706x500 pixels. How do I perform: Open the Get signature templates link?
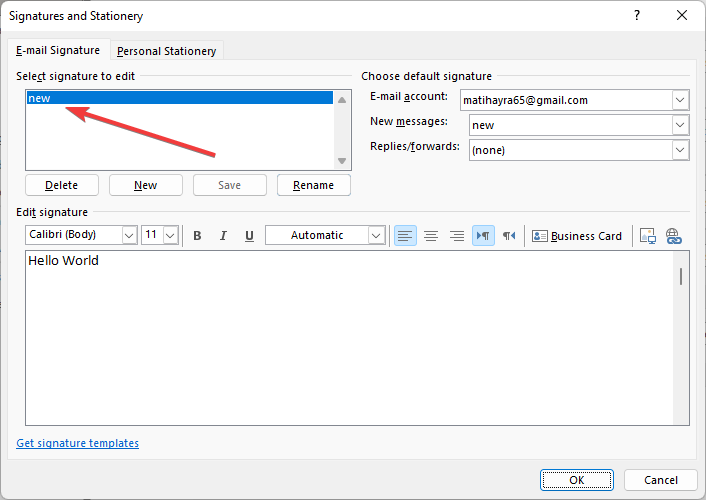(77, 443)
